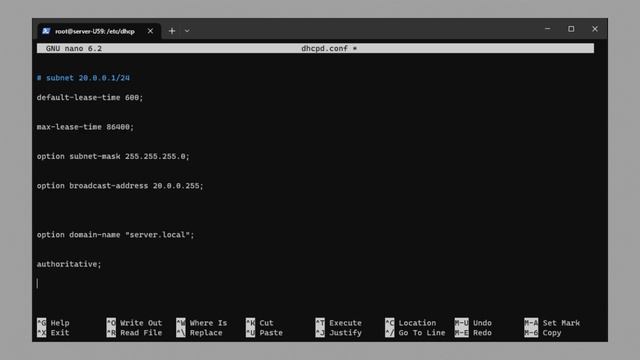
Task: Click the GNU nano 6.2 title text
Action: 74,49
